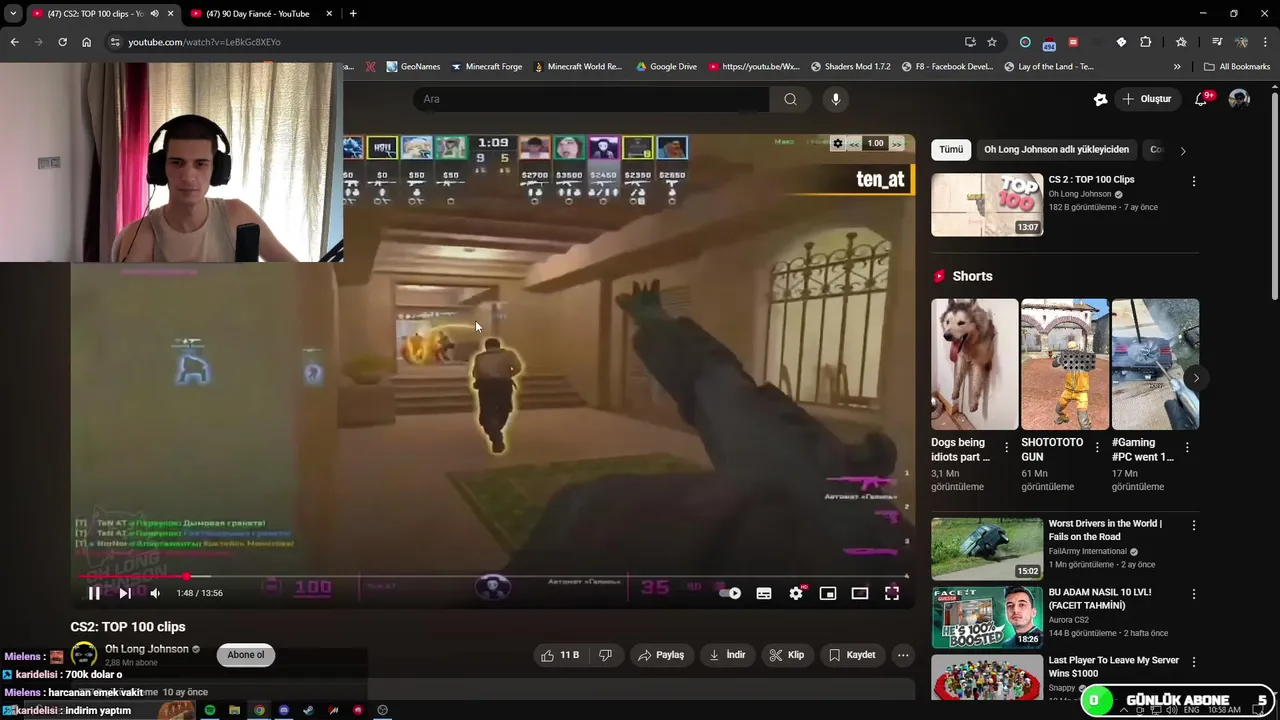Open player settings gear
Viewport: 1280px width, 720px height.
pos(796,593)
